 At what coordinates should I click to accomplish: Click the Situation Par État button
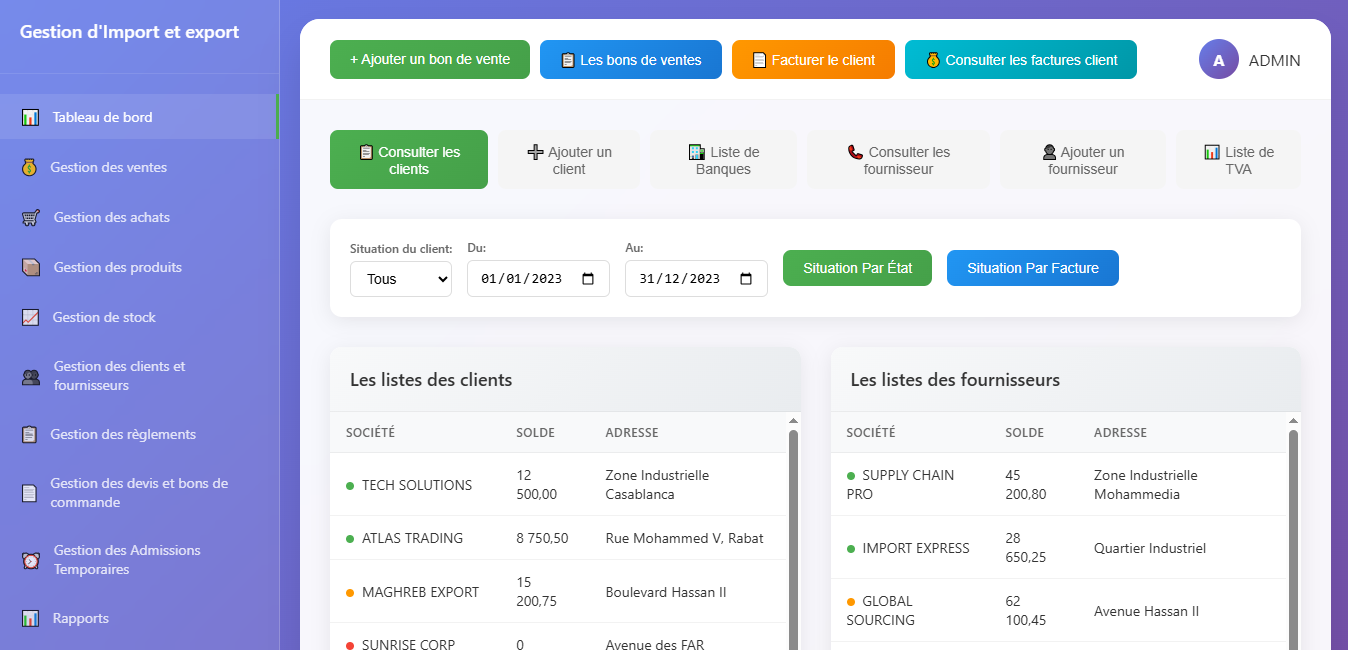(x=857, y=268)
